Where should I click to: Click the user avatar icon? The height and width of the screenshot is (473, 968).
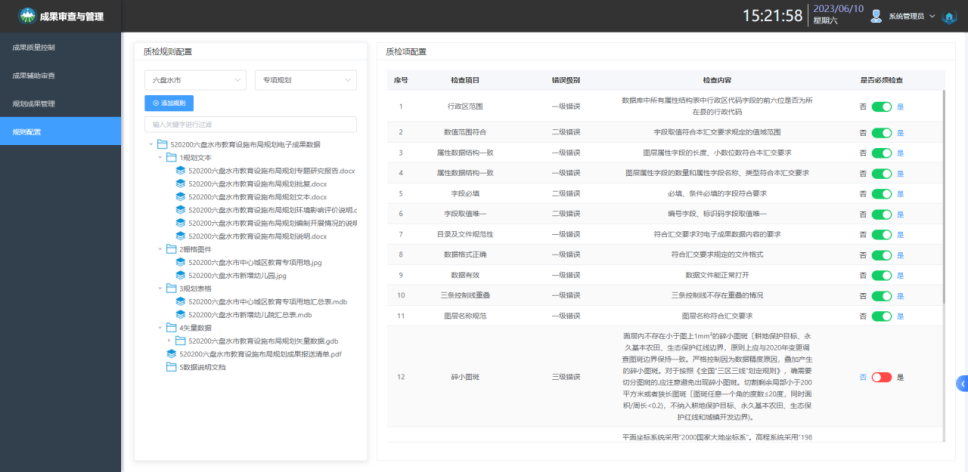pyautogui.click(x=875, y=16)
